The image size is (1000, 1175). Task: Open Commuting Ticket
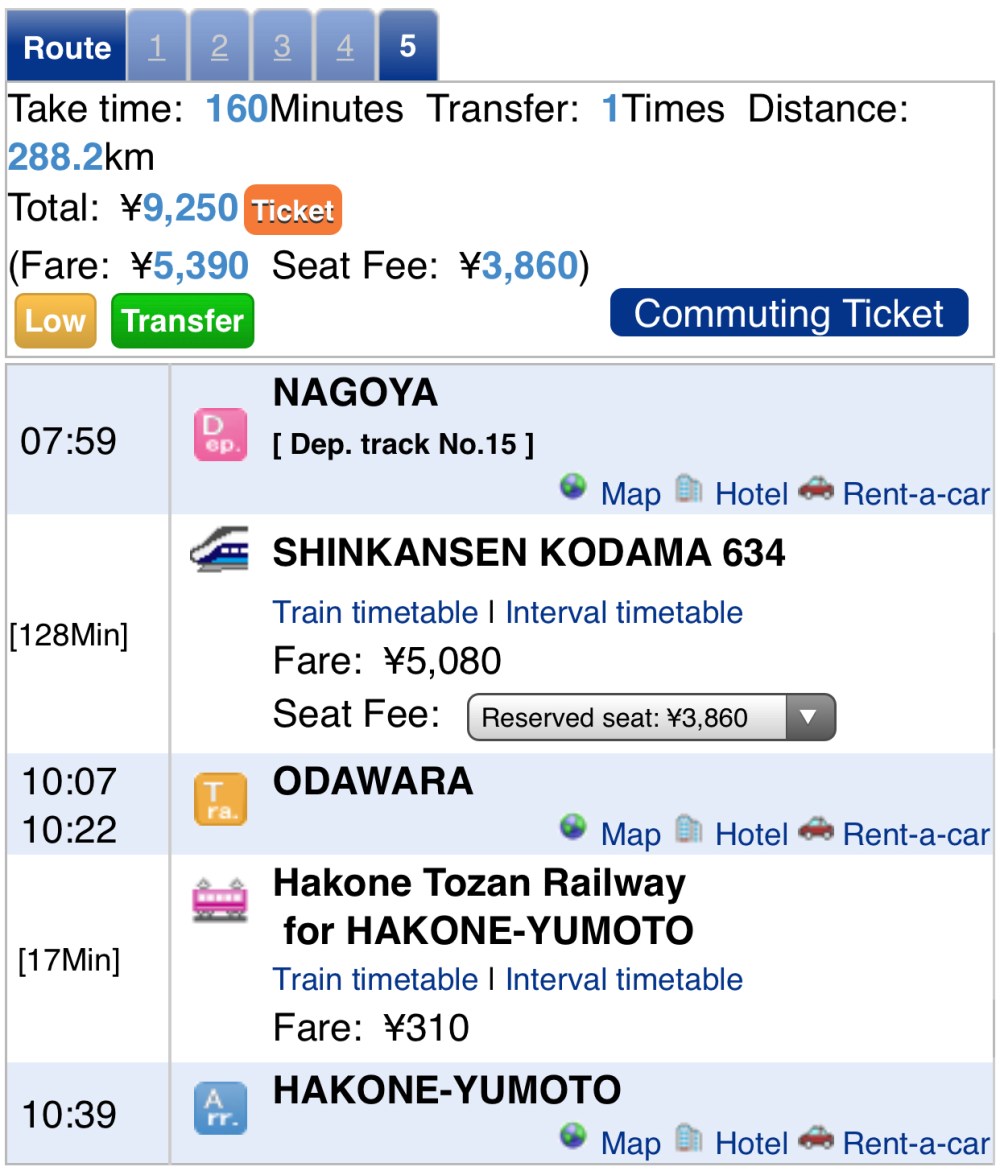coord(789,313)
